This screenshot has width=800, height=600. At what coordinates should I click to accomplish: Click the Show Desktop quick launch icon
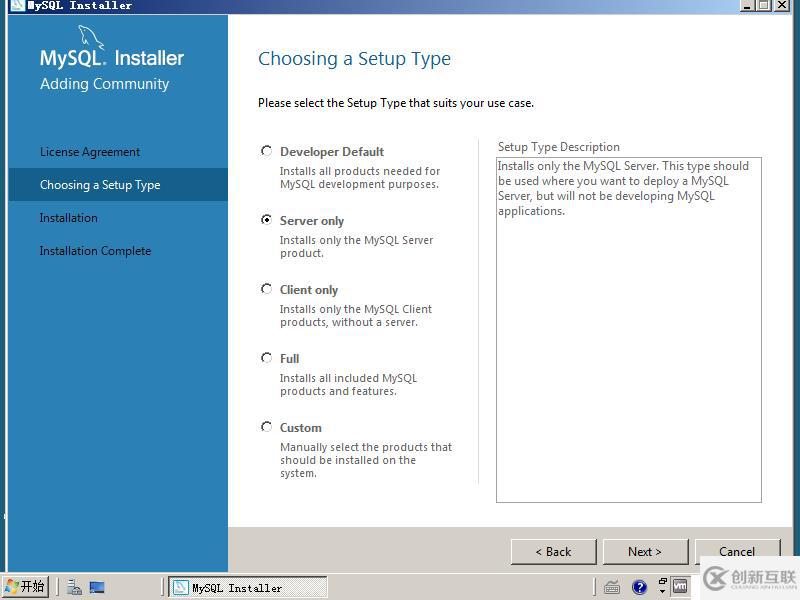coord(97,587)
